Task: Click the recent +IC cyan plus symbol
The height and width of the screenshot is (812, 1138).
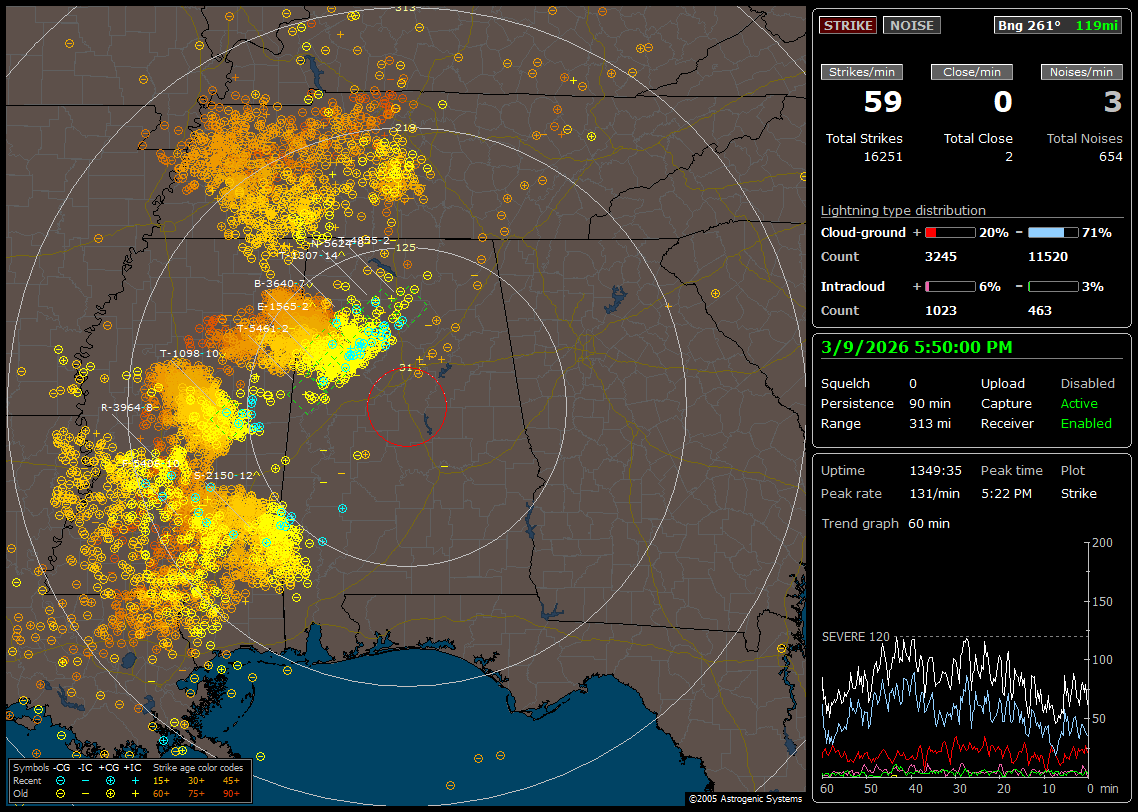Action: coord(135,780)
